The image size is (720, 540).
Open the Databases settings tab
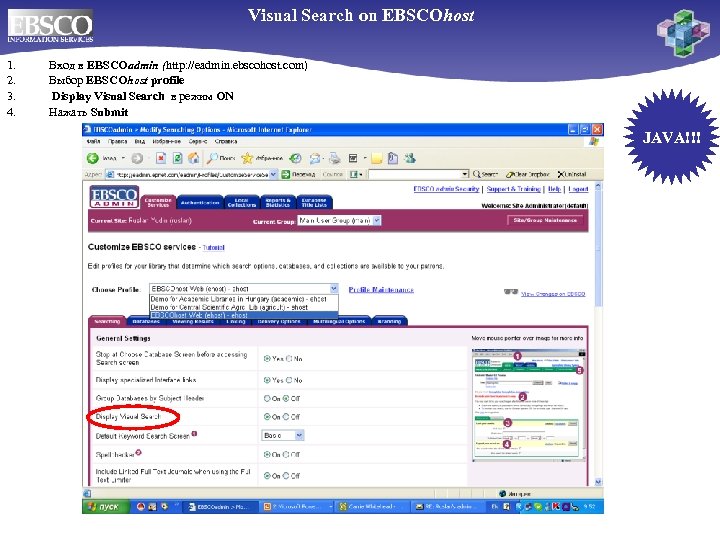click(x=146, y=321)
